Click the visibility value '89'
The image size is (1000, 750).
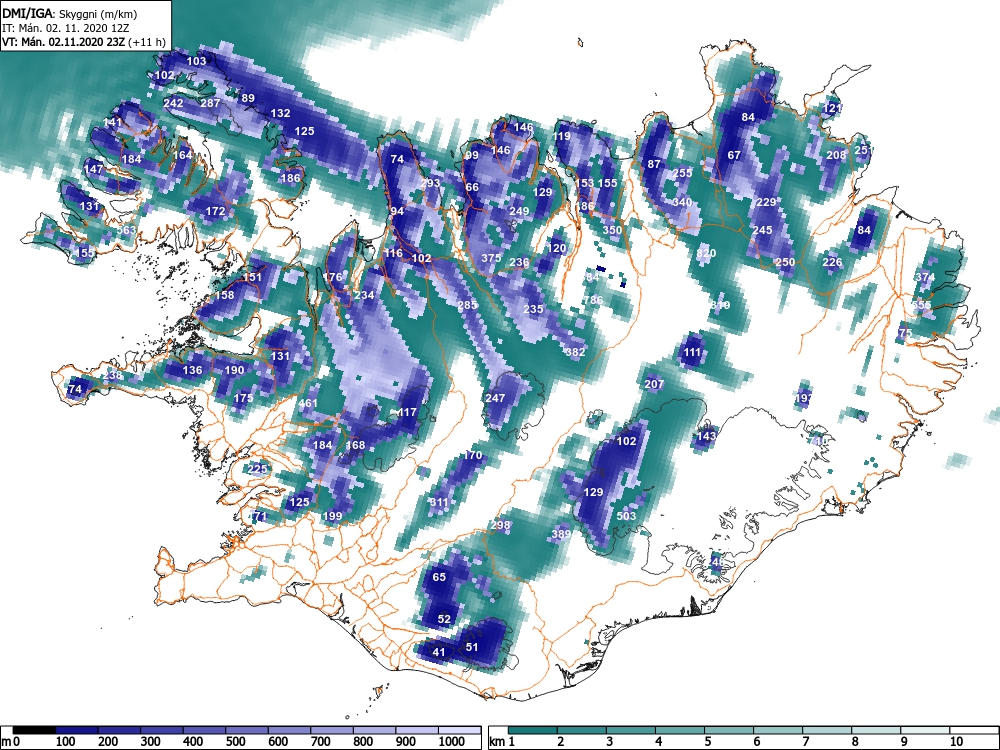pos(247,98)
